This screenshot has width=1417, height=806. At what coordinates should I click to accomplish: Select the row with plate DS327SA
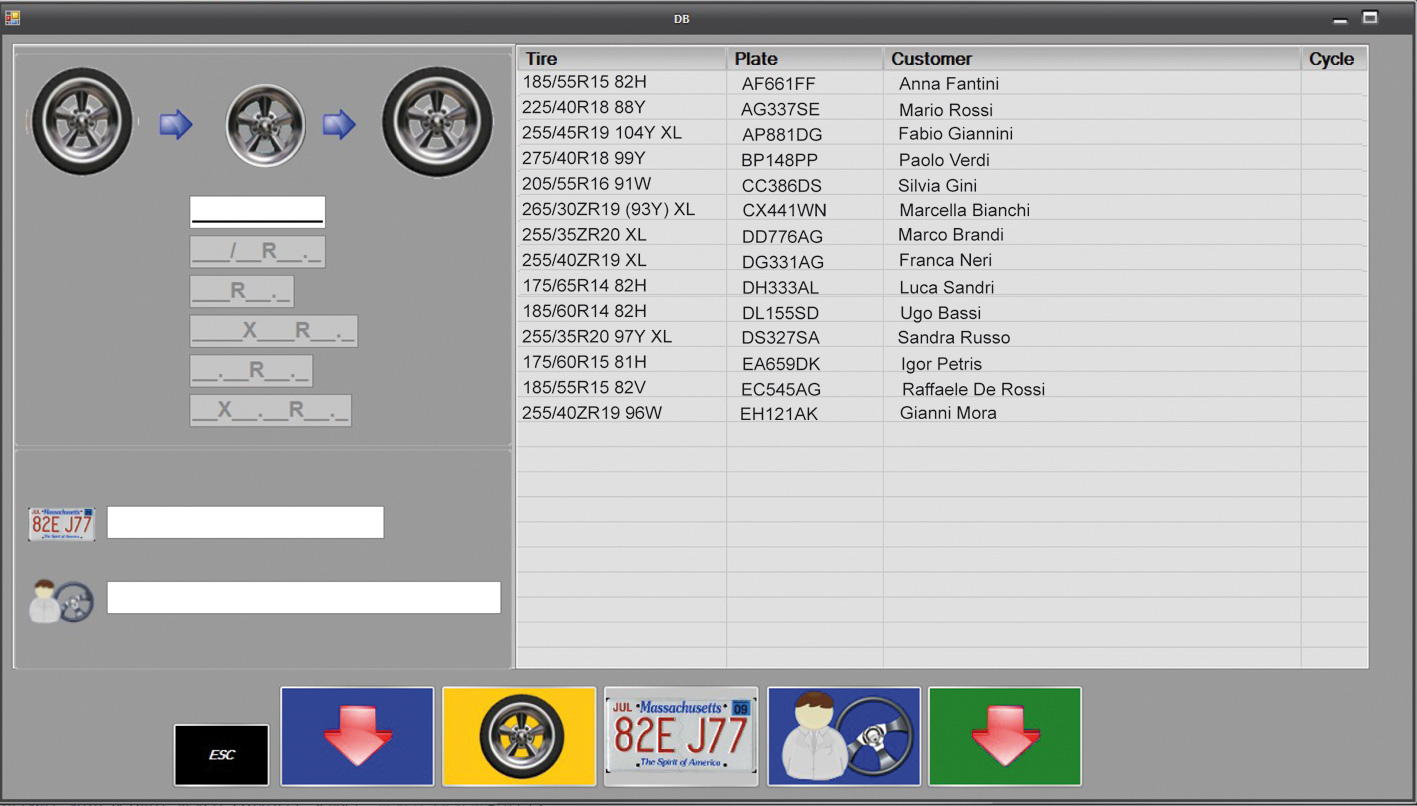point(780,338)
